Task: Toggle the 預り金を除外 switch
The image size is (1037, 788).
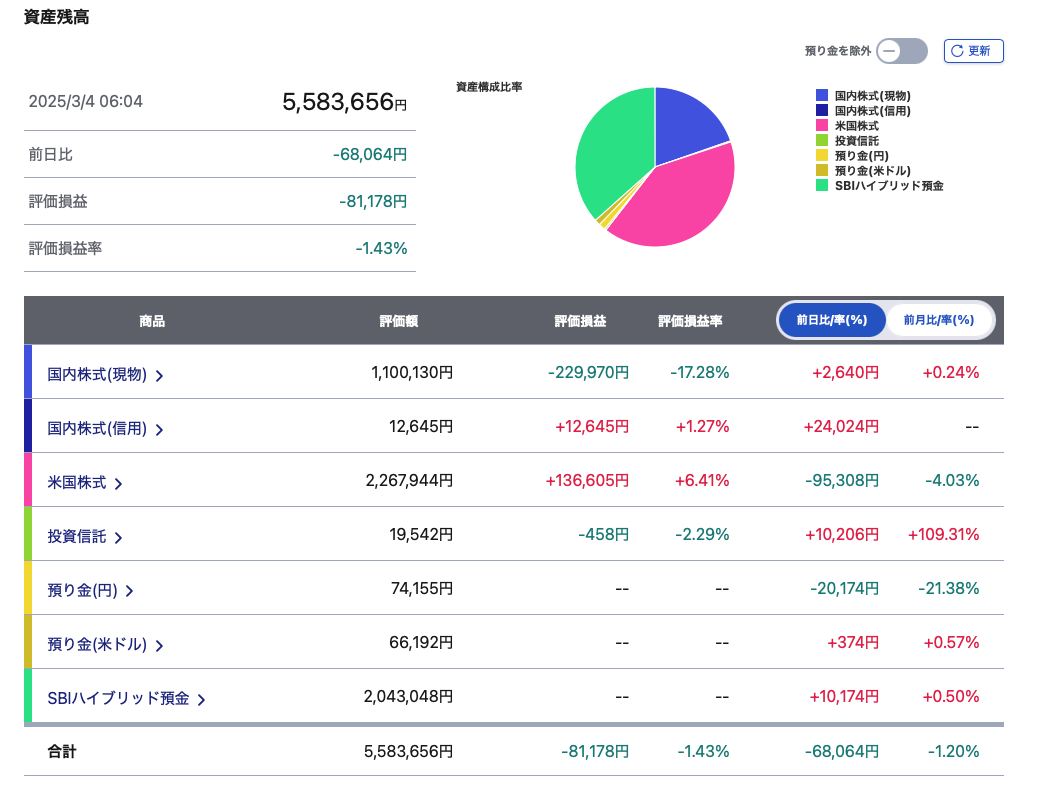Action: coord(901,51)
